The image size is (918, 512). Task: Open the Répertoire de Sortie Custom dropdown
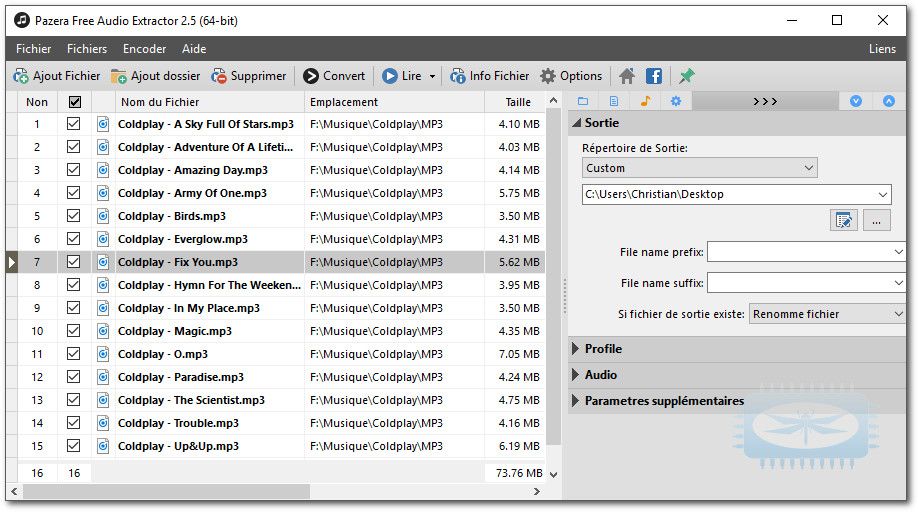click(x=700, y=168)
